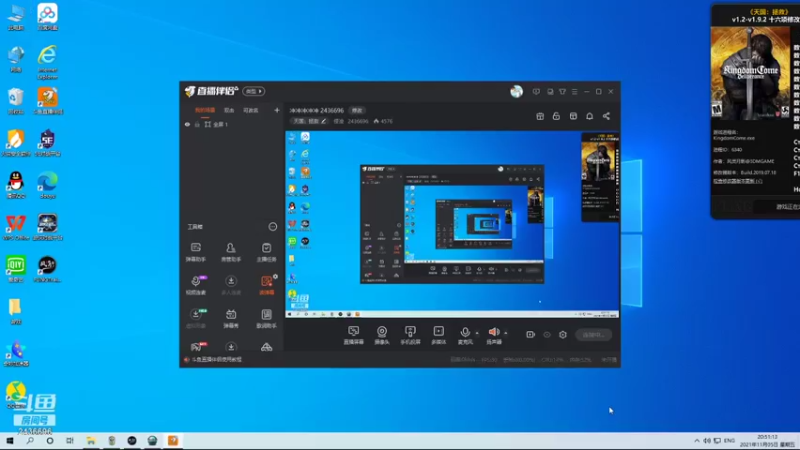Show hidden tray icons chevron
Viewport: 800px width, 450px height.
[x=697, y=441]
